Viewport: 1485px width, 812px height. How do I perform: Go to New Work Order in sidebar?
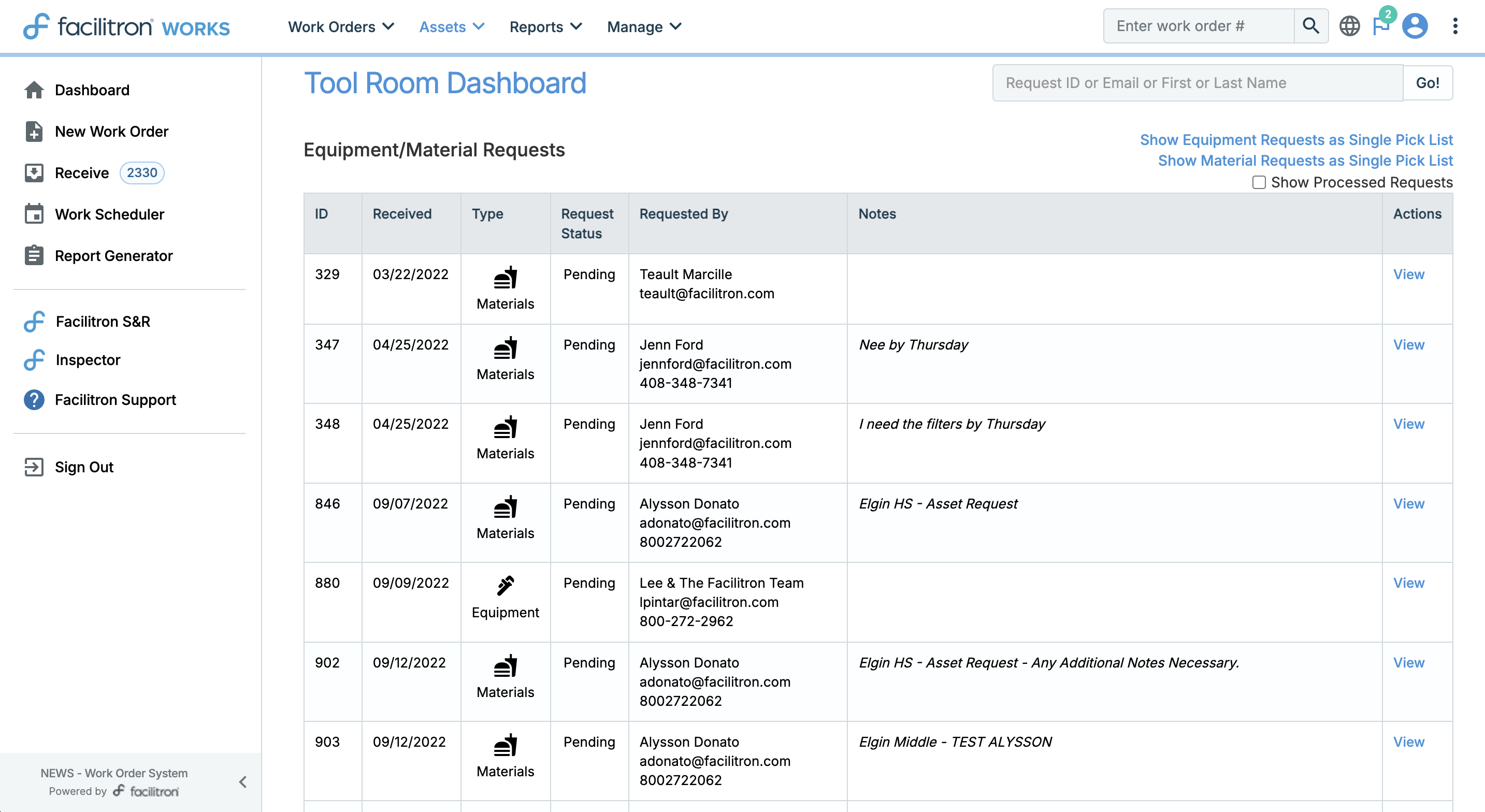(x=111, y=132)
